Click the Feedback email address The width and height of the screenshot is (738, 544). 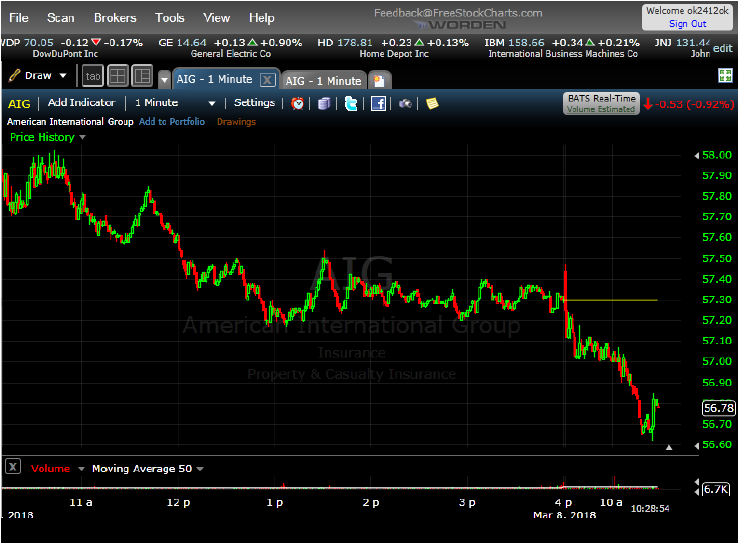point(458,13)
